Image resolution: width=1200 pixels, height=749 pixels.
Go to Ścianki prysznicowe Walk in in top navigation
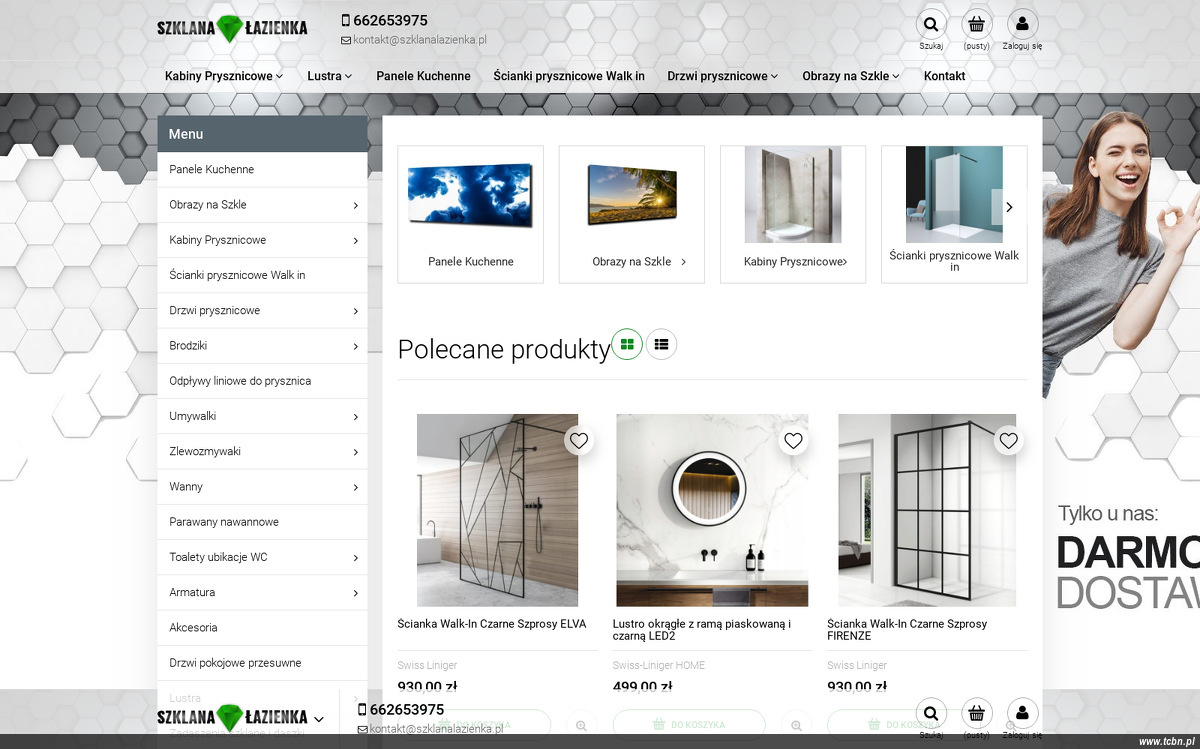pyautogui.click(x=569, y=76)
